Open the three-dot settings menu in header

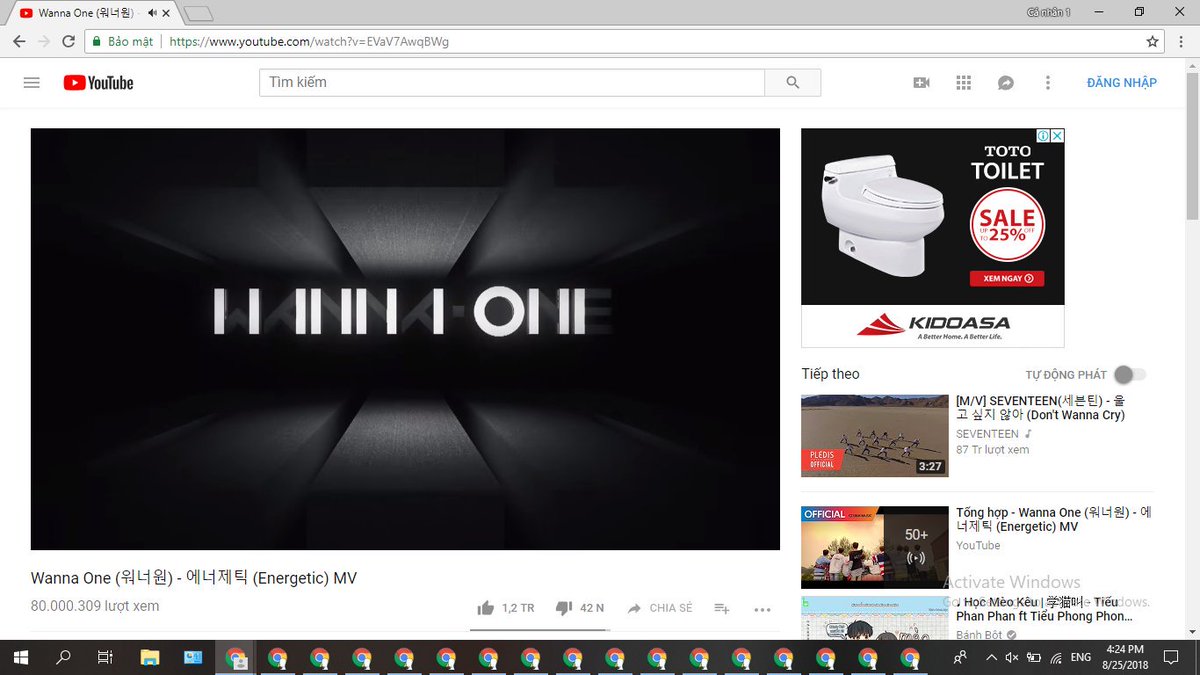click(1048, 83)
